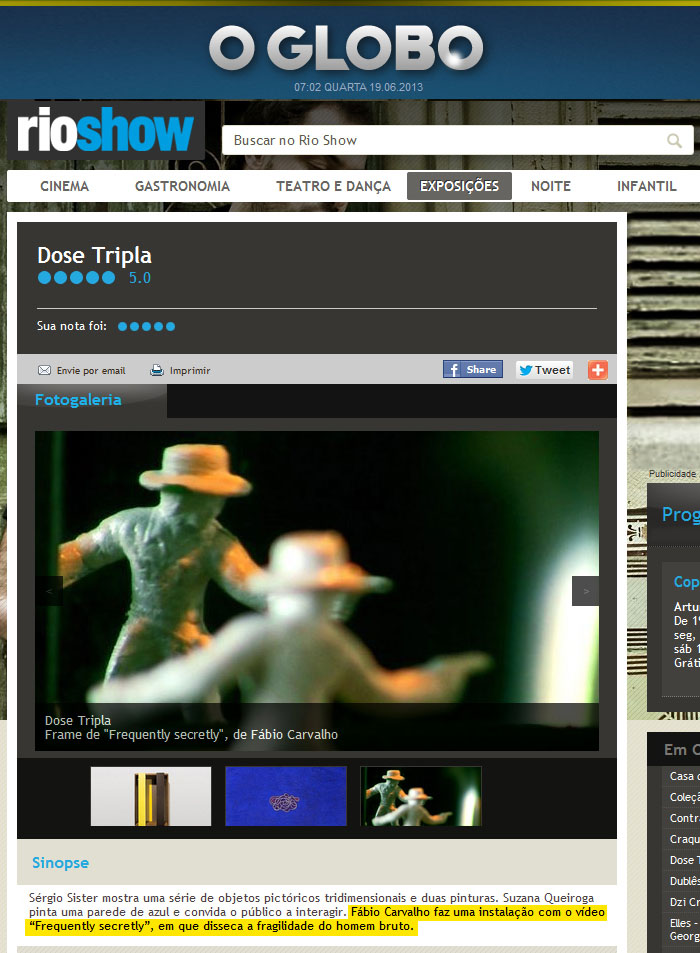
Task: Click 'Casa' link in sidebar list
Action: click(684, 776)
